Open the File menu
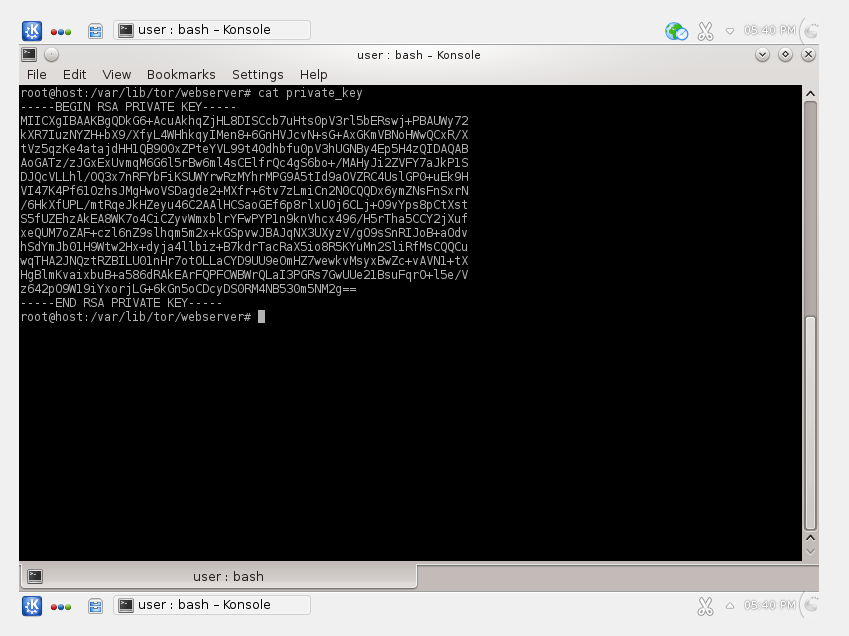The image size is (849, 636). (x=37, y=75)
